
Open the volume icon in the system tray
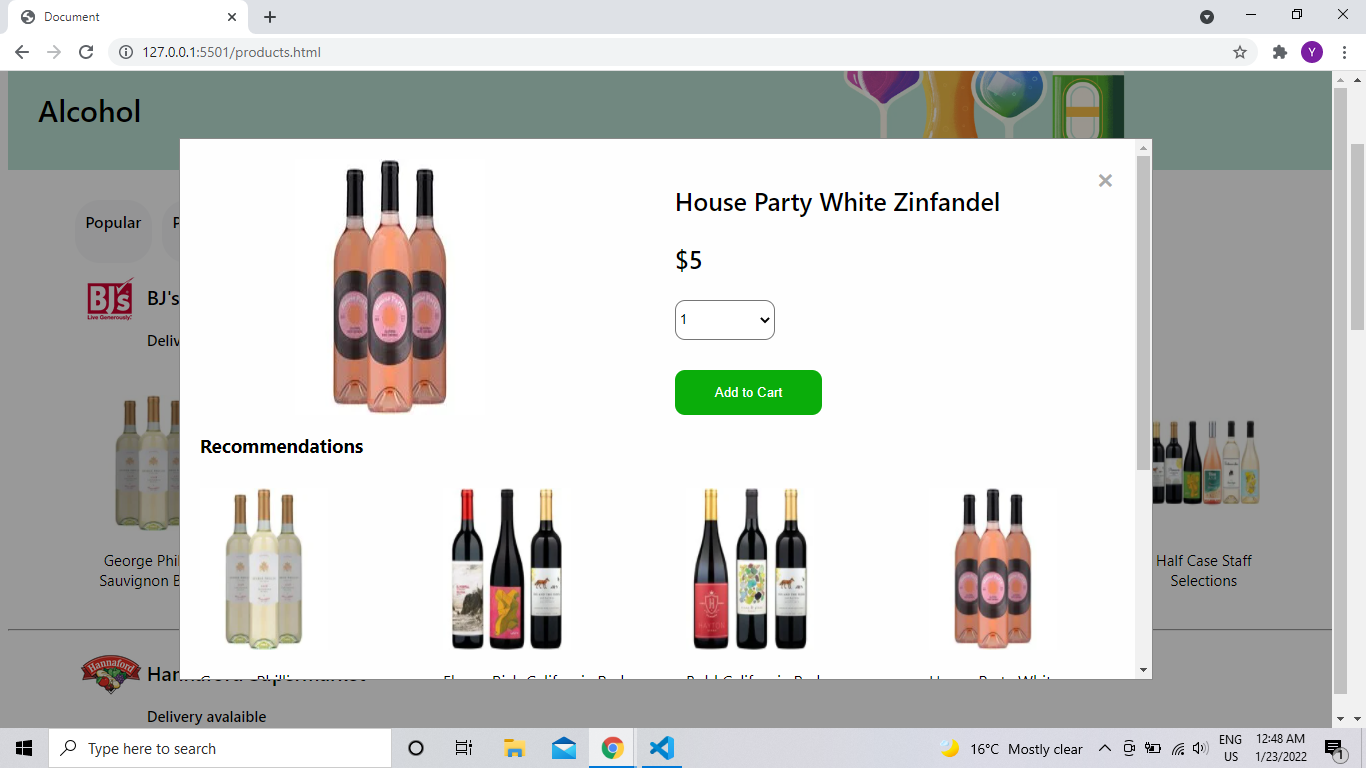coord(1199,747)
